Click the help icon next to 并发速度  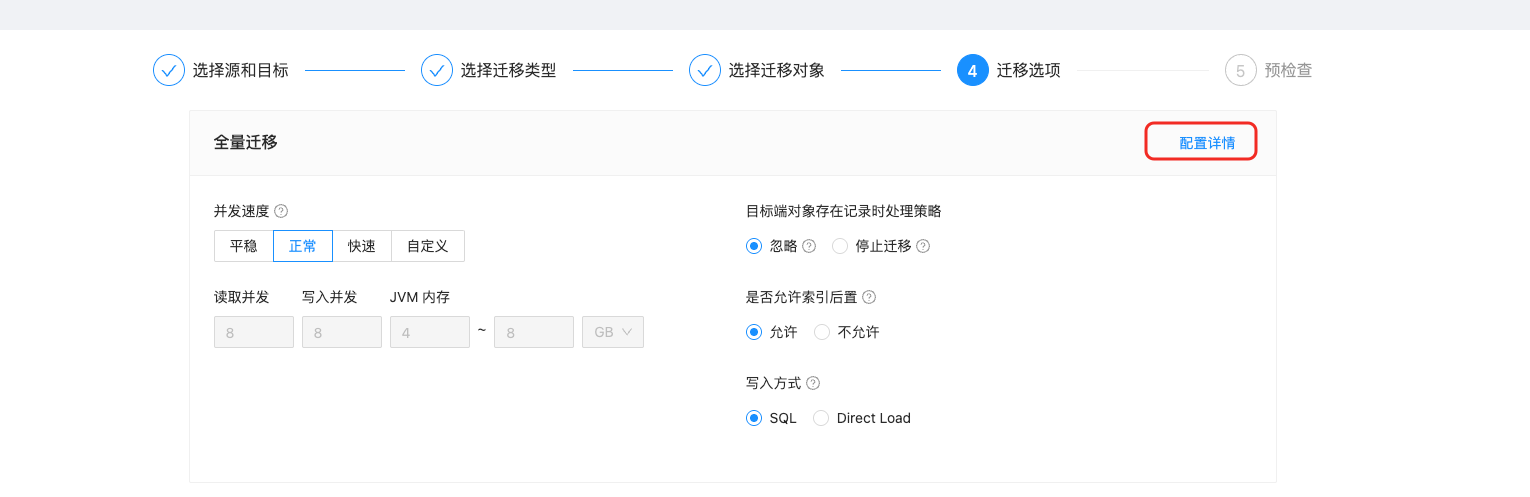[281, 211]
